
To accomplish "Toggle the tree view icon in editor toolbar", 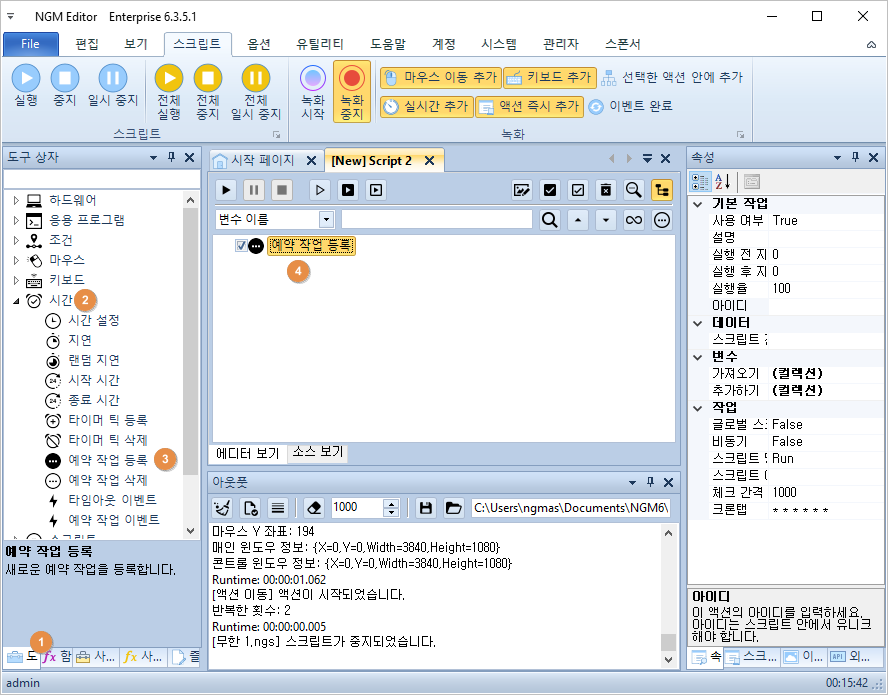I will [661, 190].
